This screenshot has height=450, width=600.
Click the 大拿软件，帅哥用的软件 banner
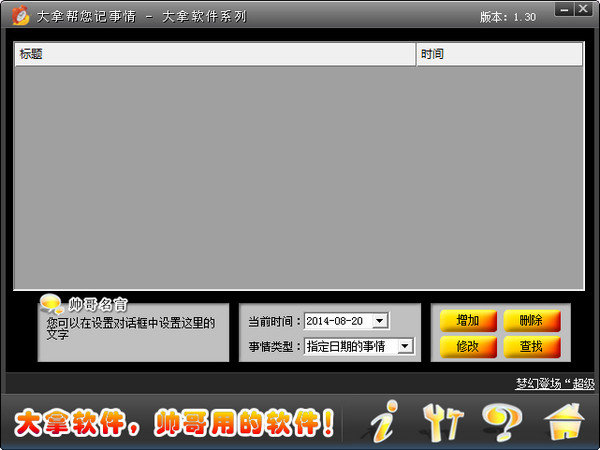point(174,423)
